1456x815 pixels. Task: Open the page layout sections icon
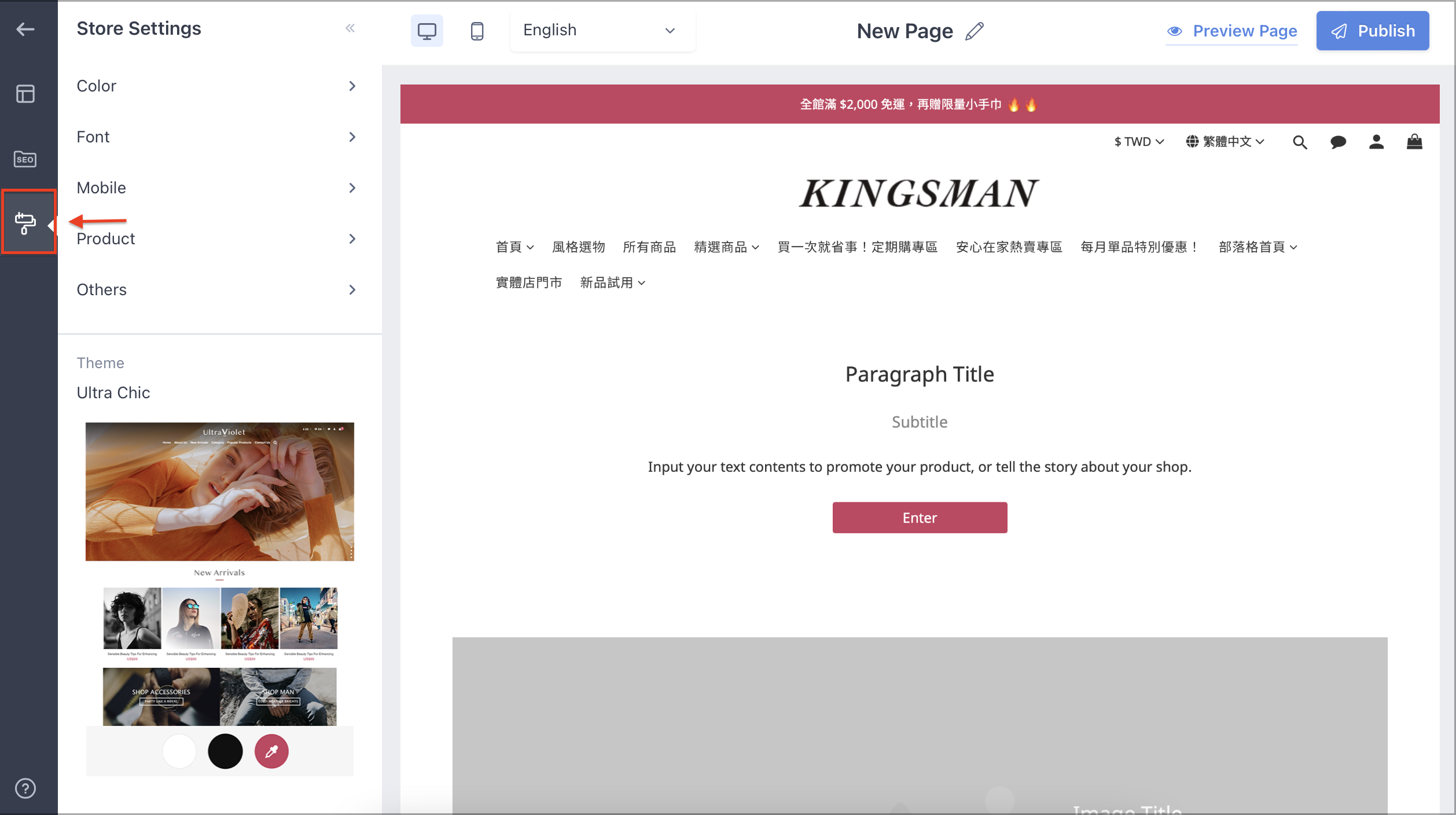[25, 94]
